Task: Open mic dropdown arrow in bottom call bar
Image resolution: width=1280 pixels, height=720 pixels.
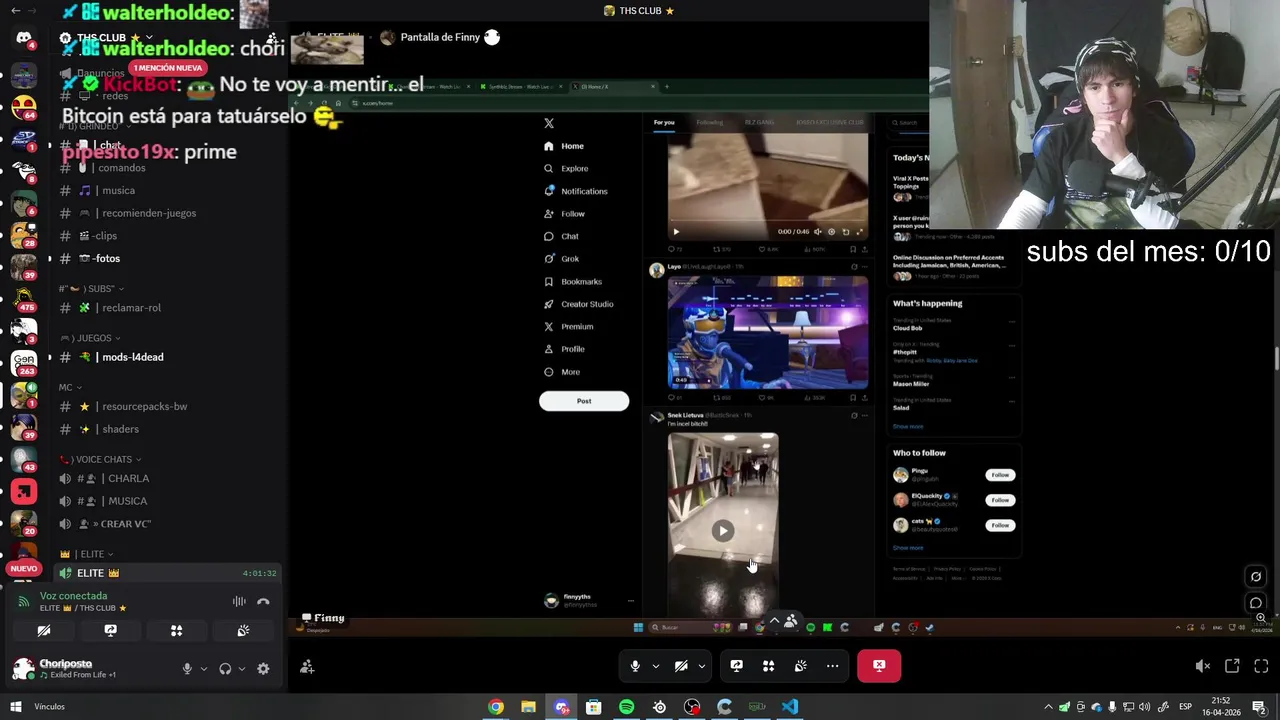Action: (656, 666)
